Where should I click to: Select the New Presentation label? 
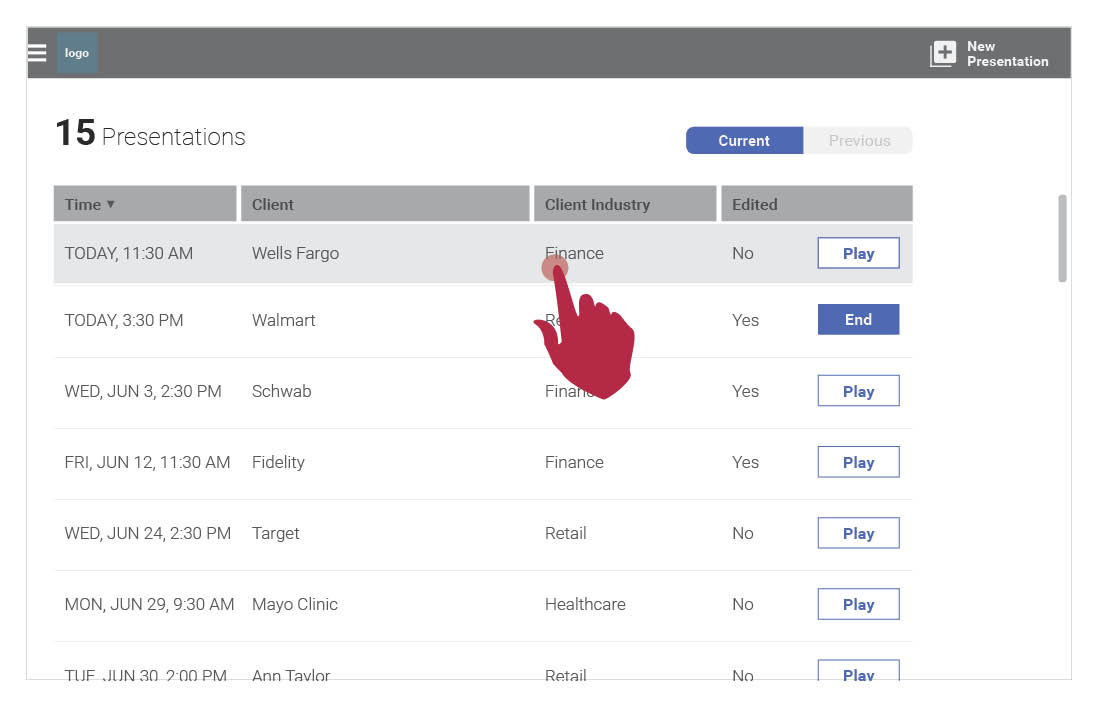pos(1007,53)
